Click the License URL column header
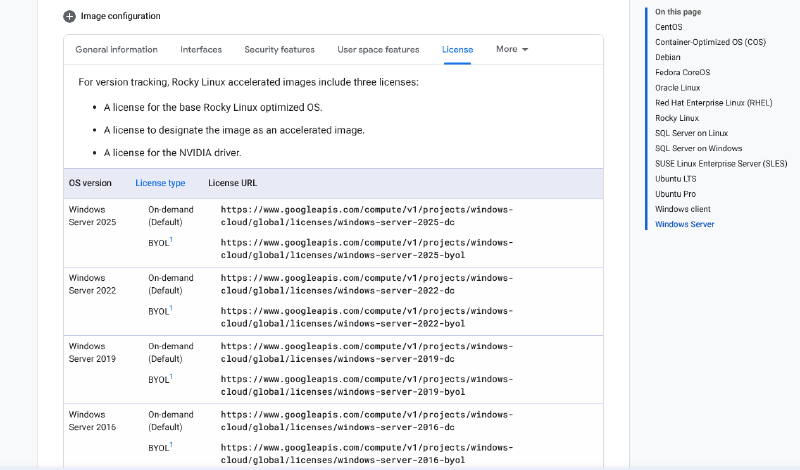 click(233, 183)
